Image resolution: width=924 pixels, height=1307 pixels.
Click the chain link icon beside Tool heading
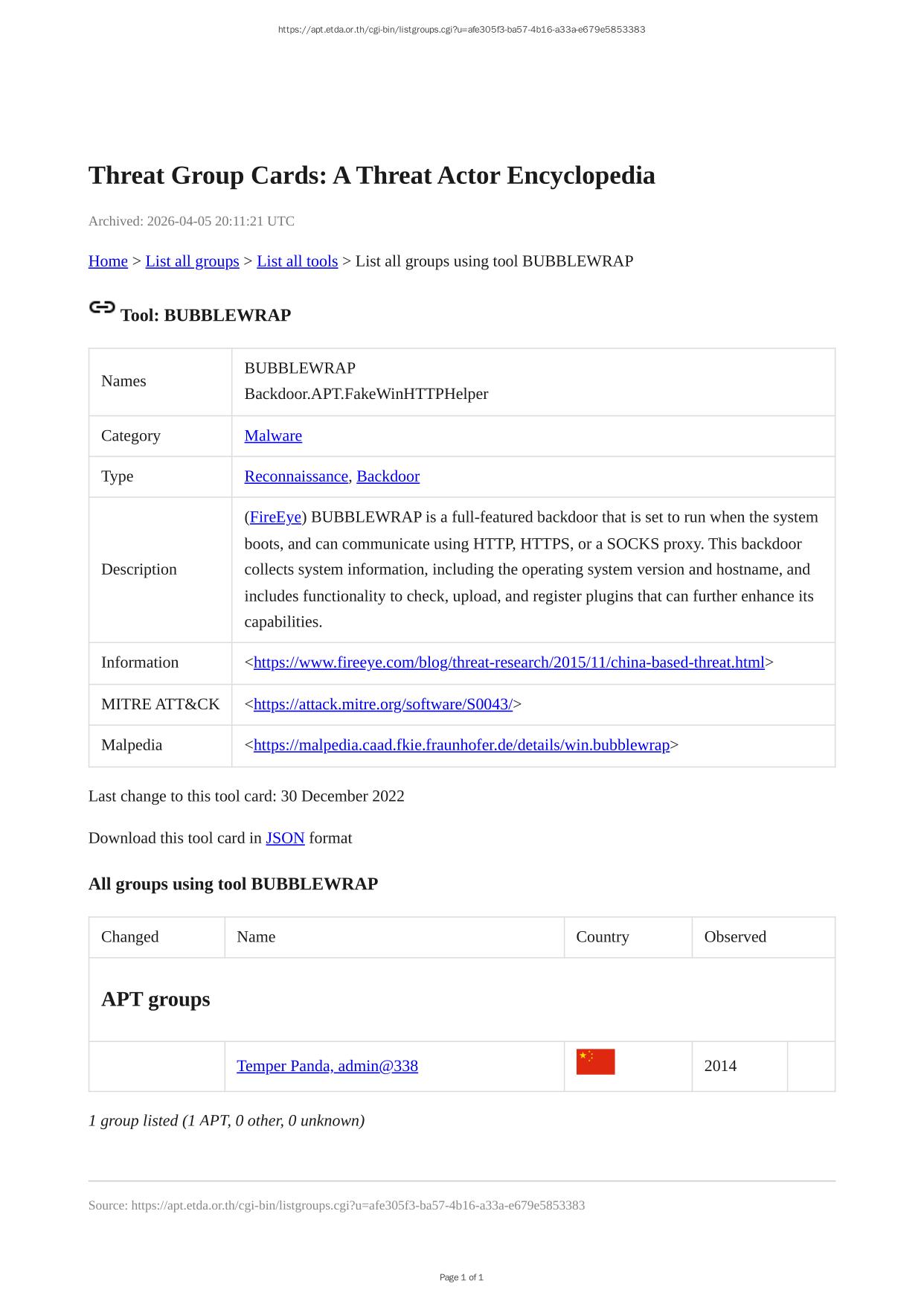point(102,307)
